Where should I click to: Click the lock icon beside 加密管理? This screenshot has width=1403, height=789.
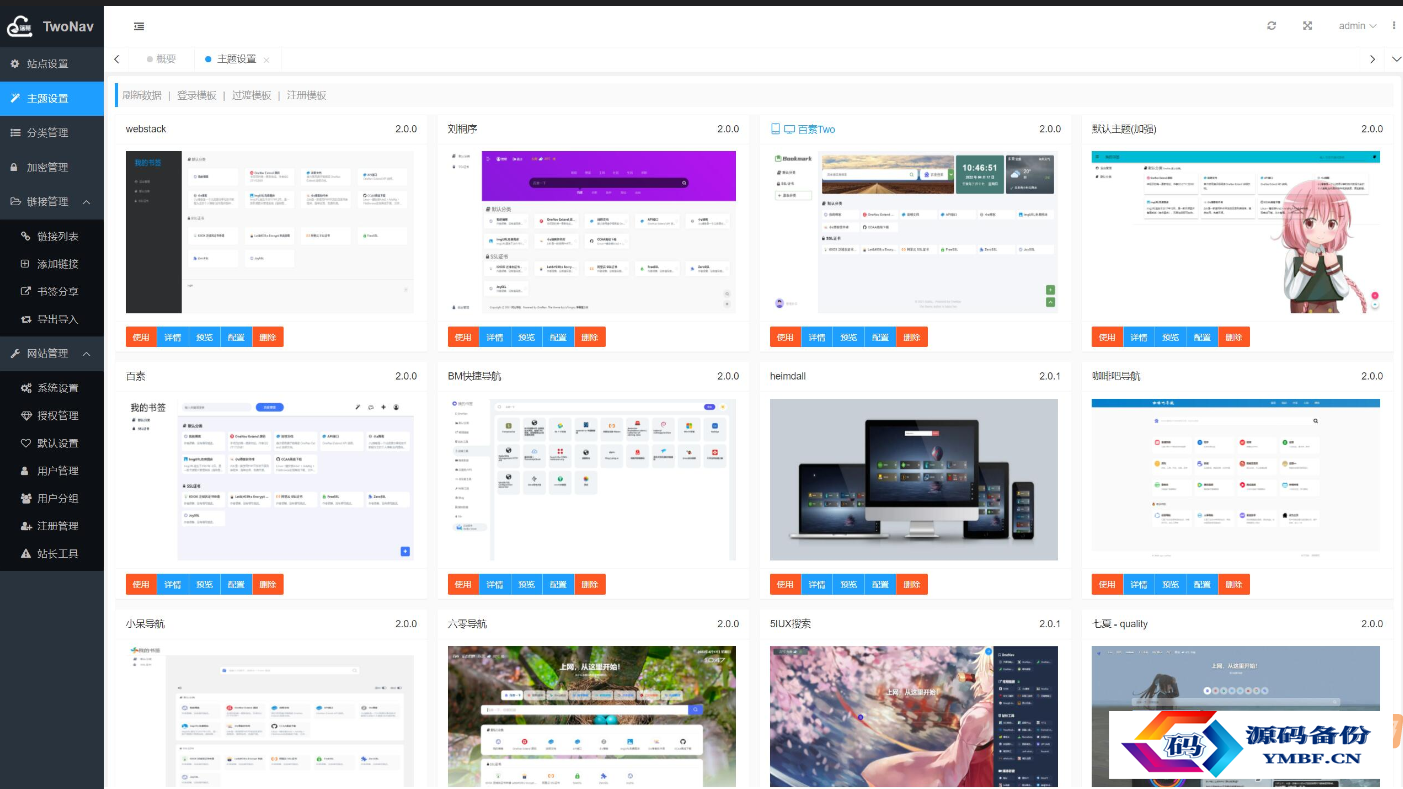(x=15, y=167)
